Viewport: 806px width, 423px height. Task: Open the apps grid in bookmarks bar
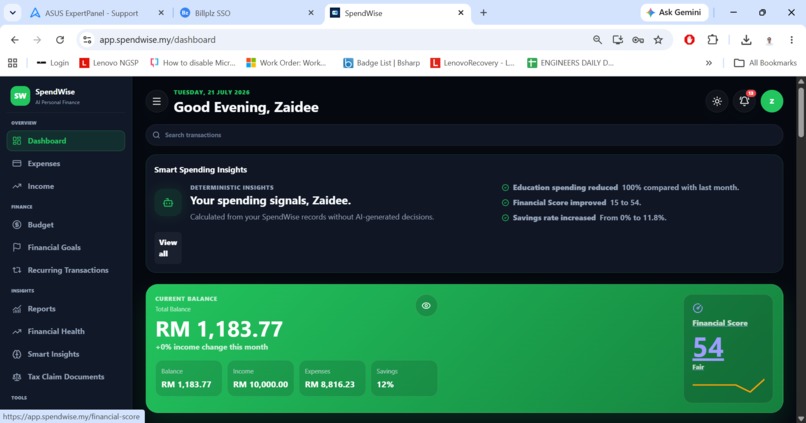coord(13,63)
